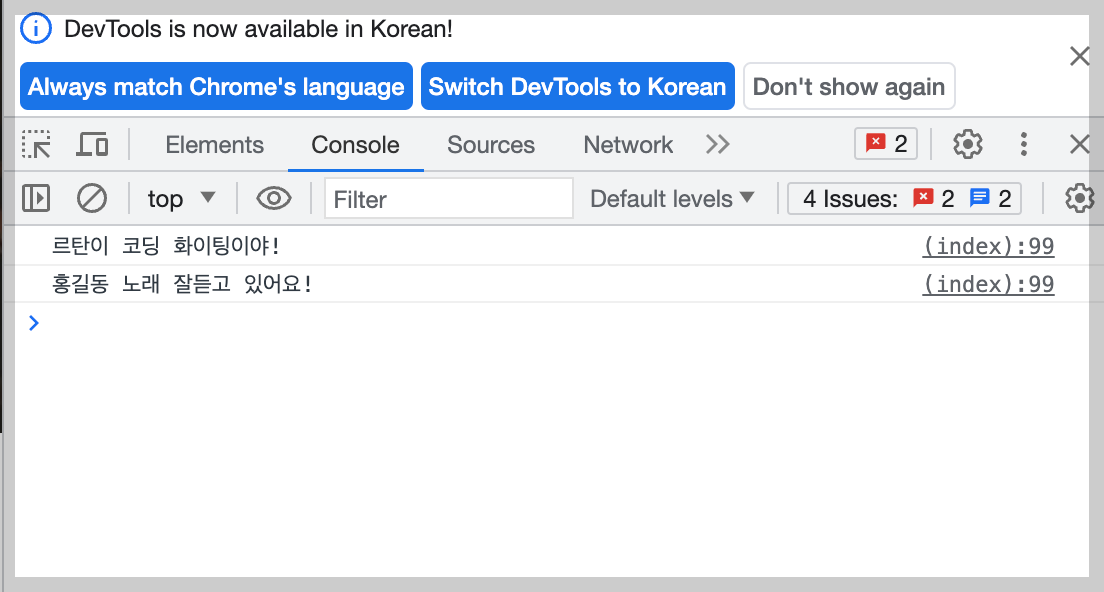Expand more tabs with double chevron
The height and width of the screenshot is (592, 1104).
coord(717,144)
